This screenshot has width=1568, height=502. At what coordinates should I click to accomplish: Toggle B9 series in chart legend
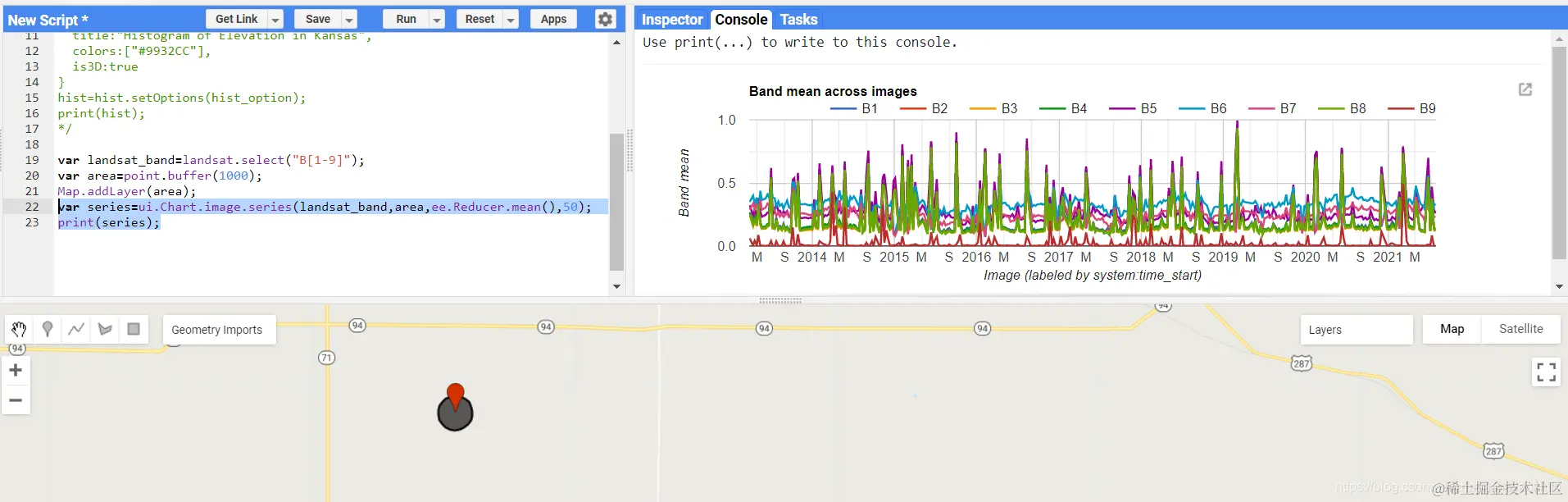pos(1411,108)
